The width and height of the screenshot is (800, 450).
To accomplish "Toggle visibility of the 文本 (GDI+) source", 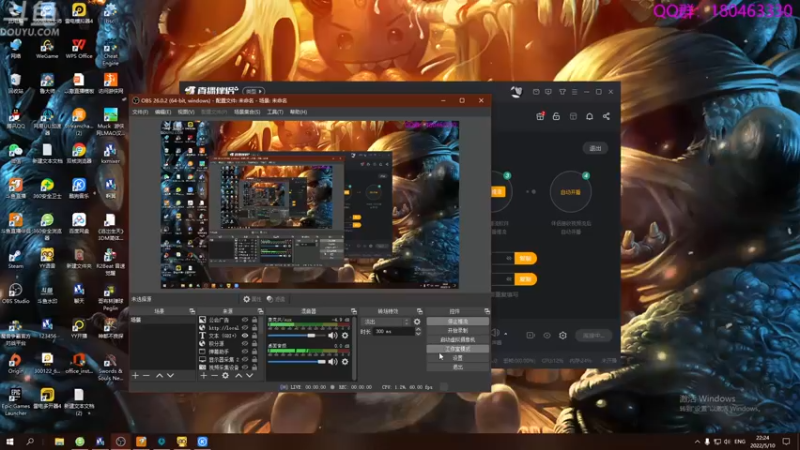I will tap(245, 336).
